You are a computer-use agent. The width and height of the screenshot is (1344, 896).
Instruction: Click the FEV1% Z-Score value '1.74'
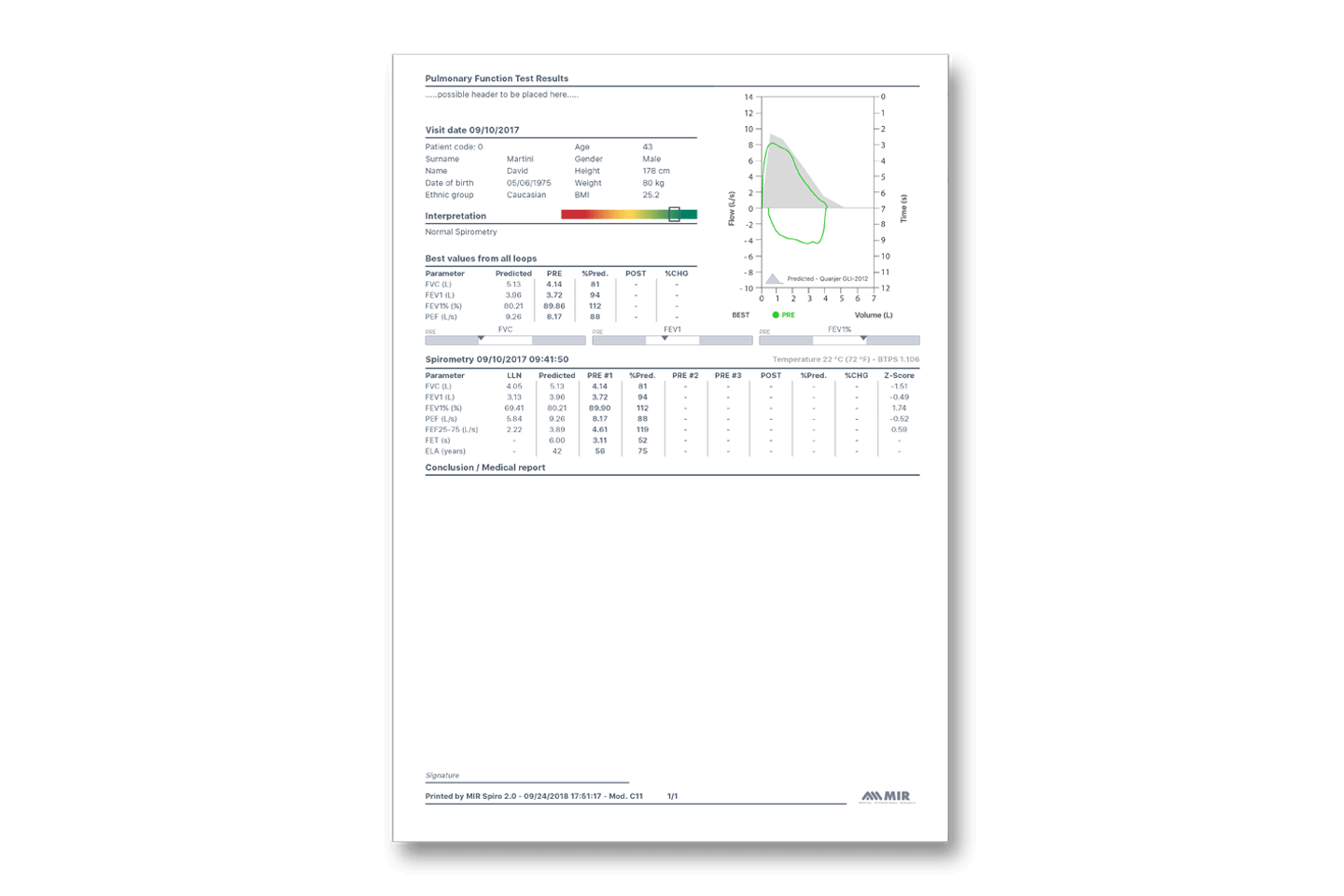[899, 408]
